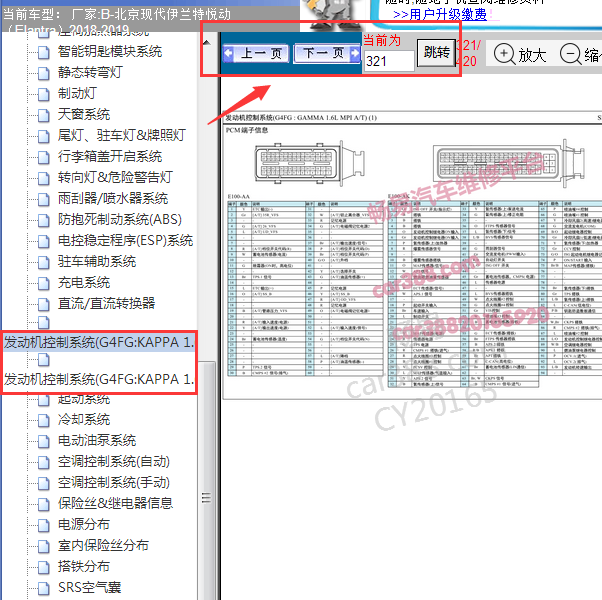Select highlighted 发动机控制系统(G4FG:KAPPA 1. entry
Screen dimensions: 602x600
99,342
